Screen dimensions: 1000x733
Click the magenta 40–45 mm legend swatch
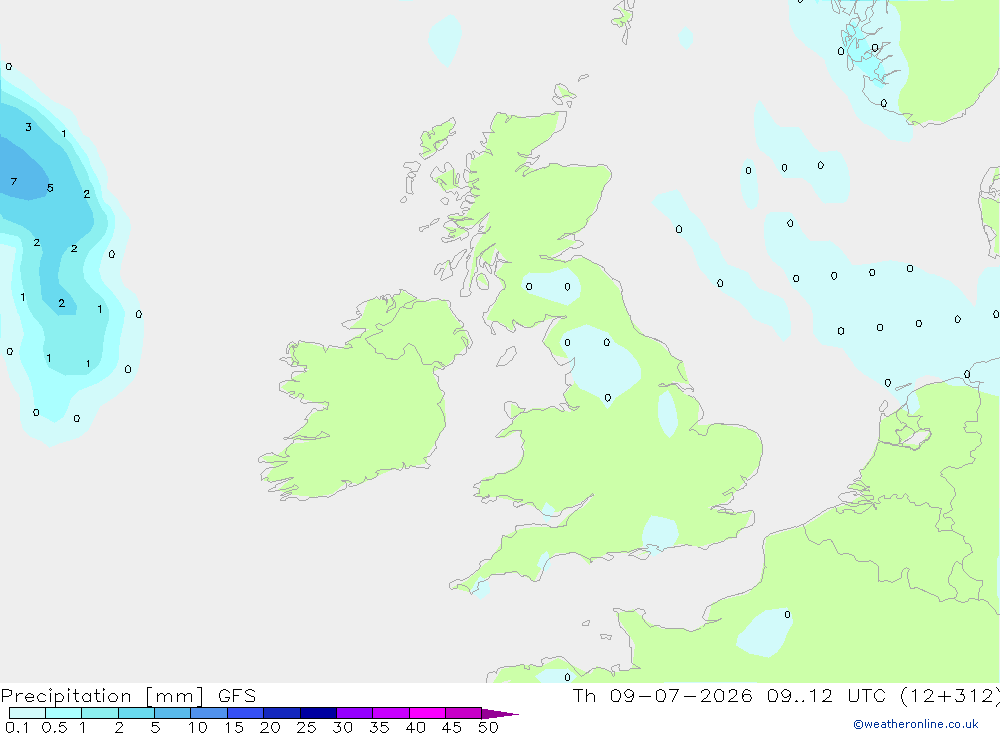(427, 713)
